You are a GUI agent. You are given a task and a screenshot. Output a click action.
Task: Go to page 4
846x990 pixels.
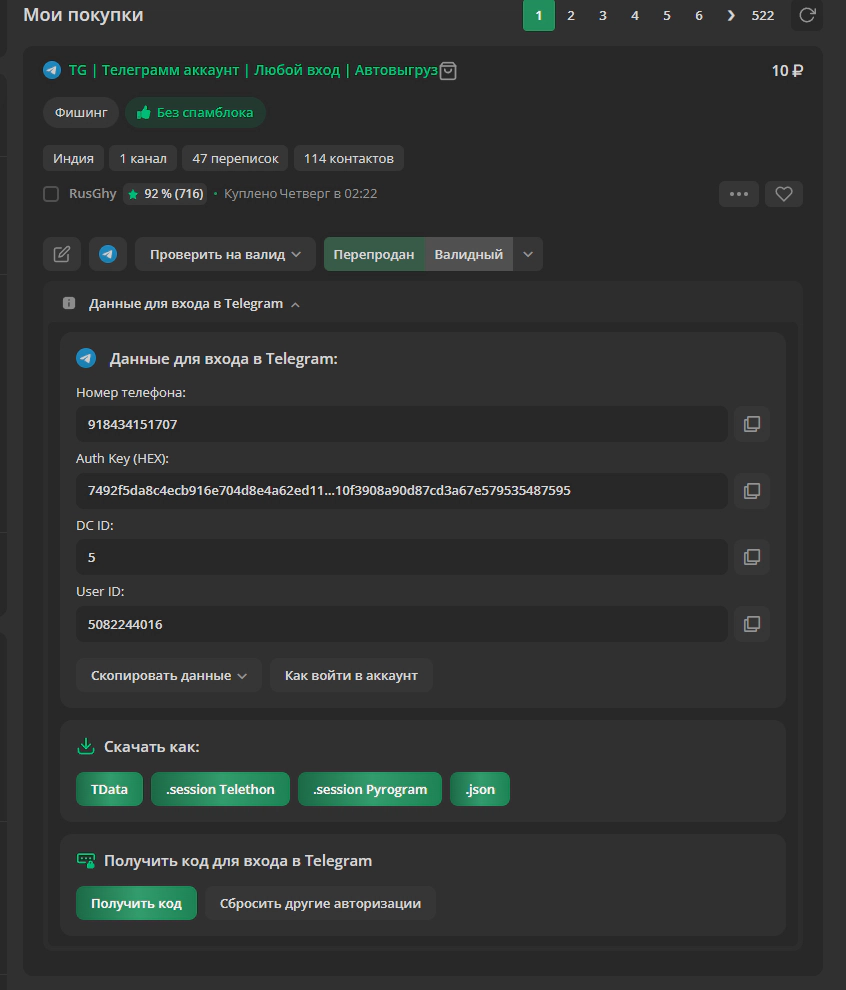pos(634,15)
